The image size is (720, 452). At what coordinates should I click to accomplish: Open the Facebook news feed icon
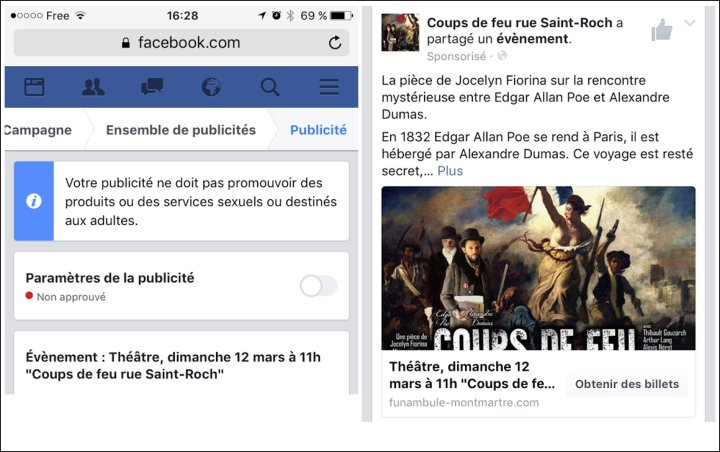point(34,86)
